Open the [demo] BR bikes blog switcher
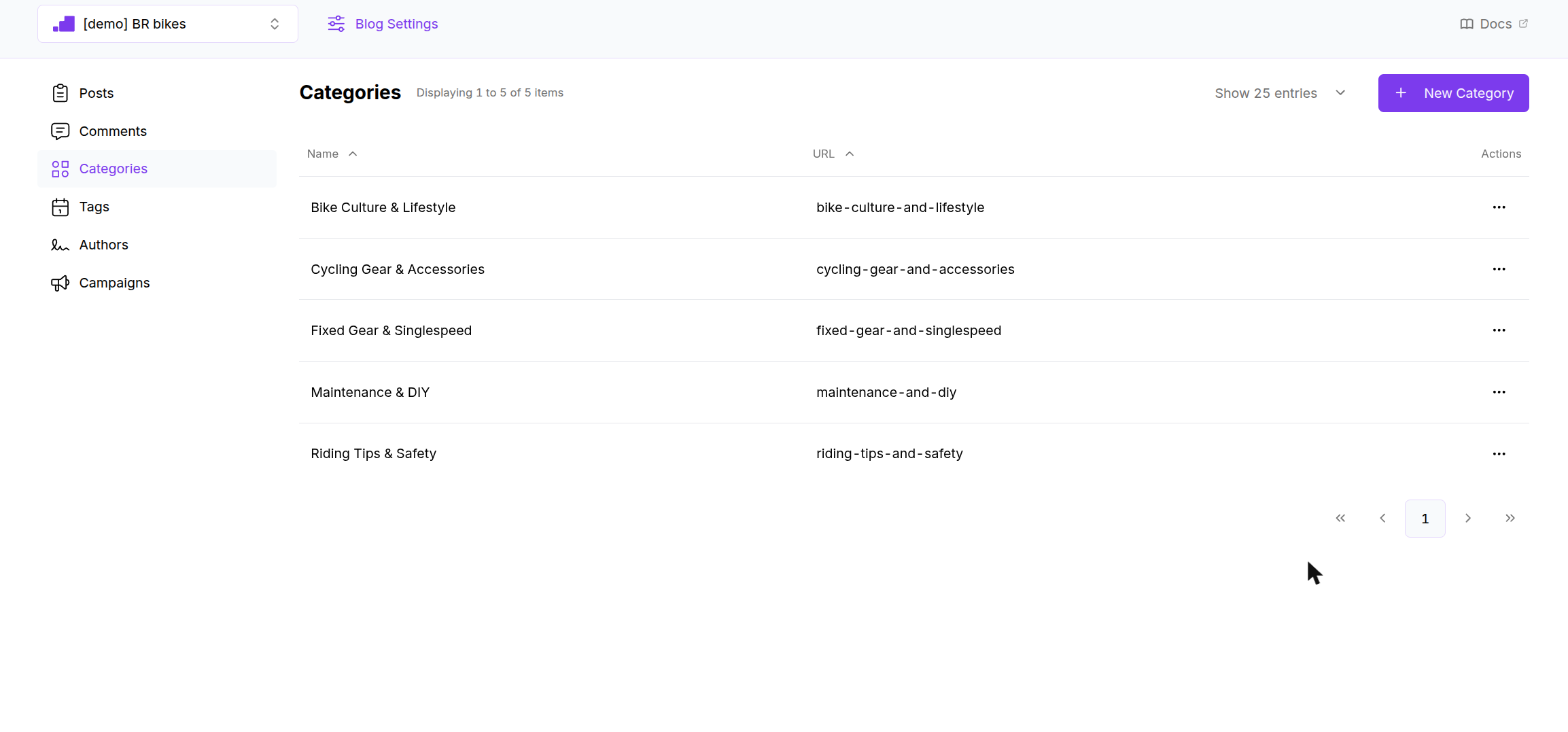1568x732 pixels. 168,24
